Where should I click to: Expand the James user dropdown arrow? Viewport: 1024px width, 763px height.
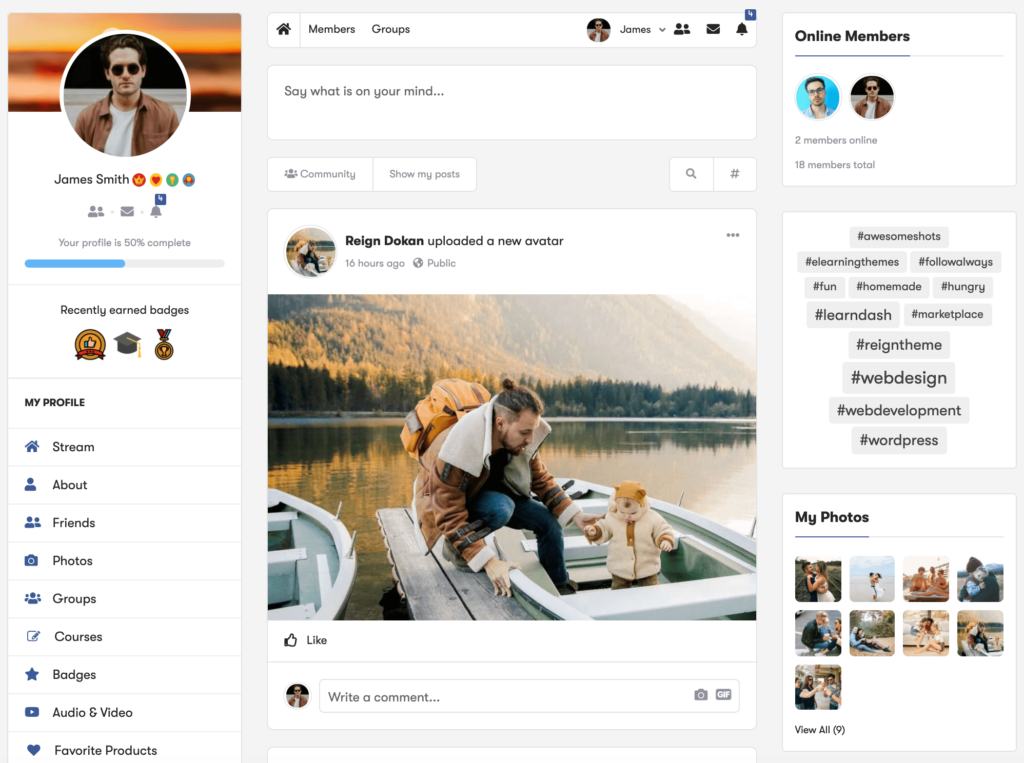662,30
